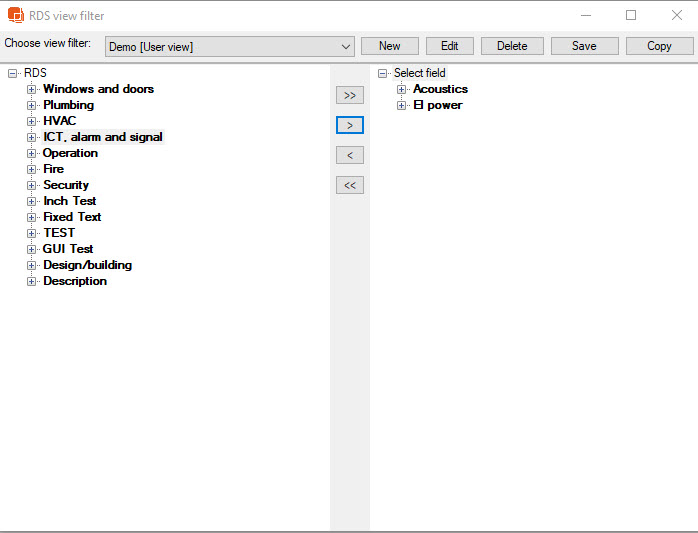Screen dimensions: 698x533
Task: Select the Design/building tree item
Action: coord(88,265)
